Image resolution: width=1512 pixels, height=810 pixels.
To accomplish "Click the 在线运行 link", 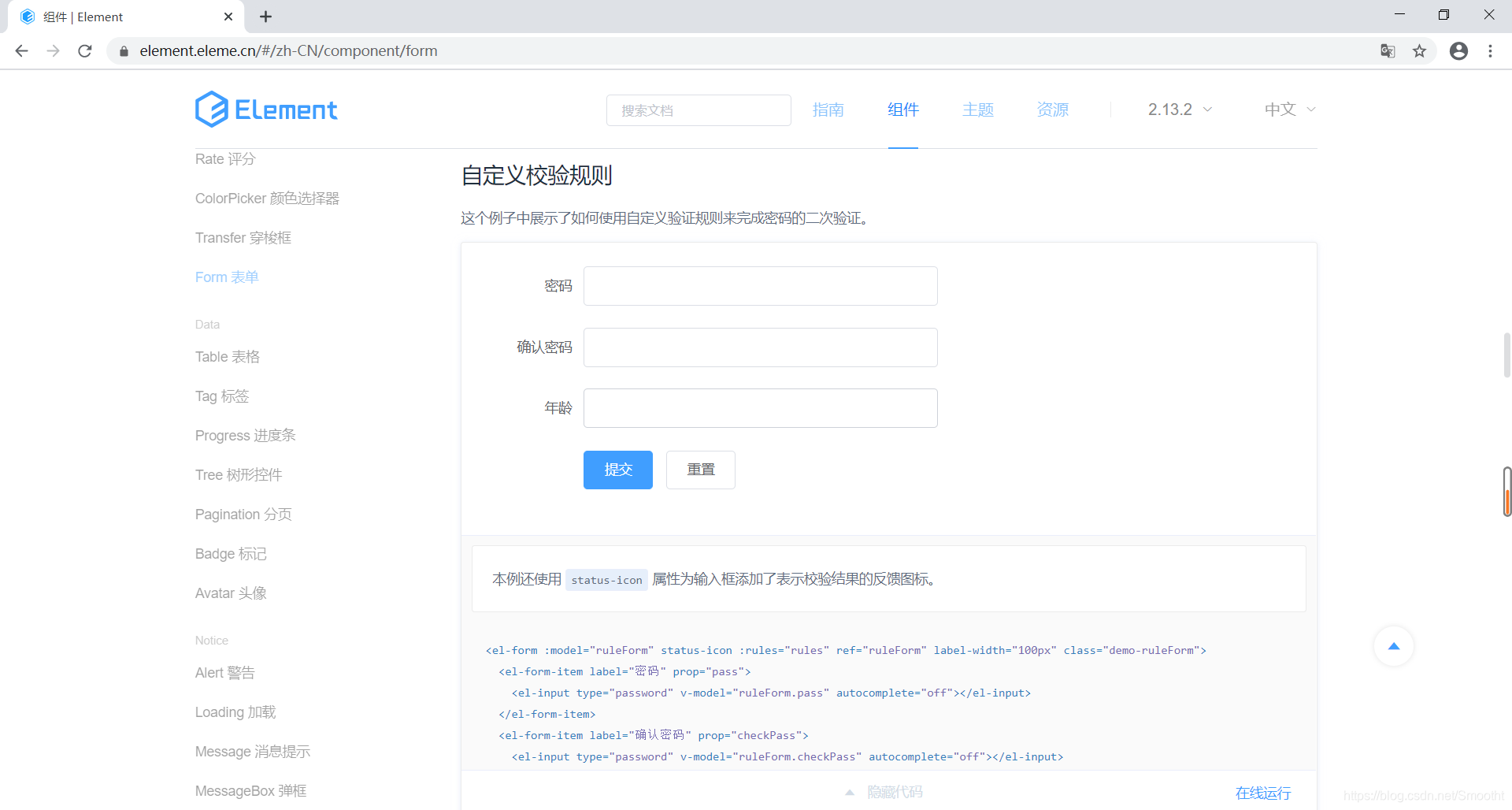I will pyautogui.click(x=1263, y=793).
